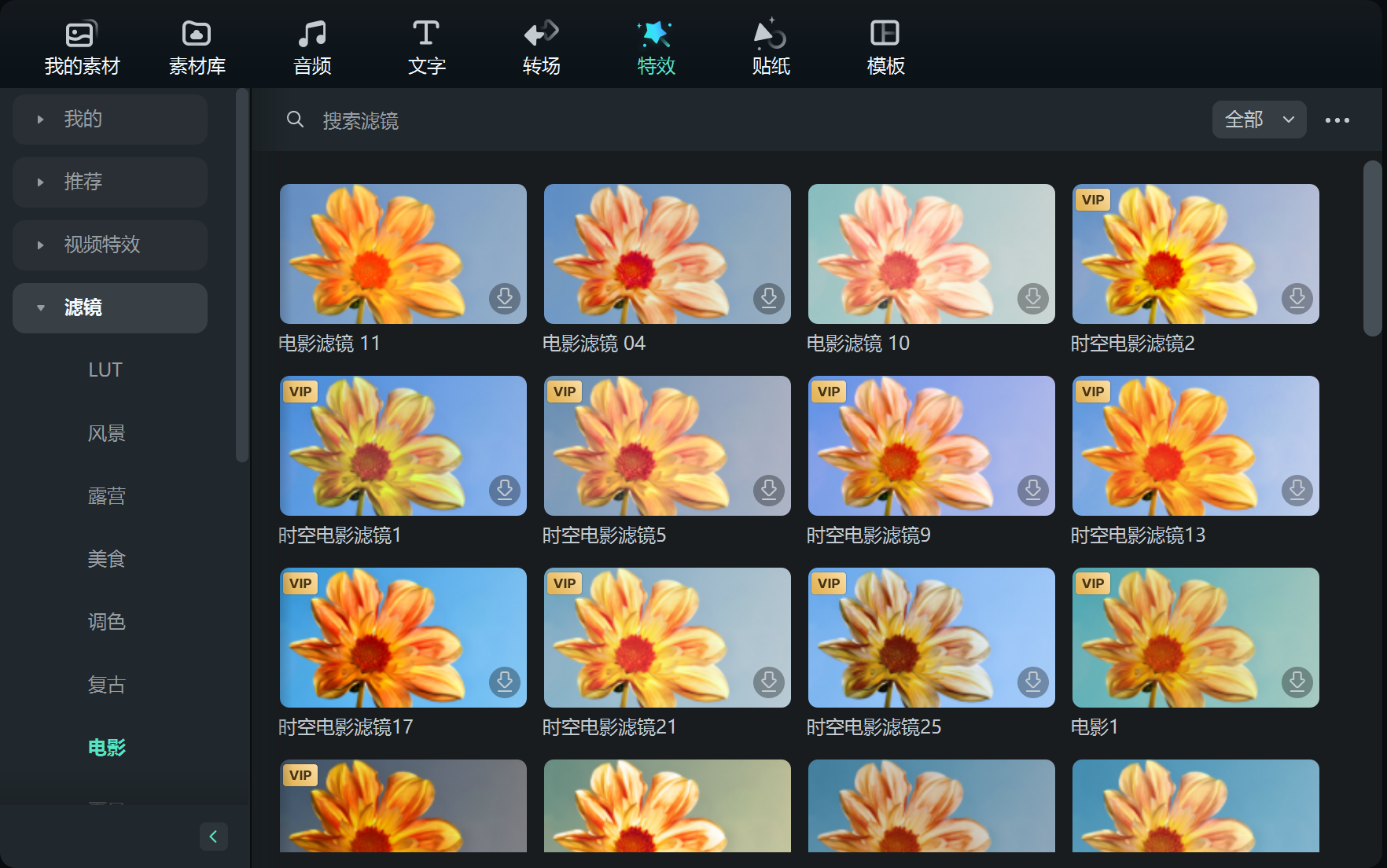The image size is (1387, 868).
Task: Click the three-dot more options button
Action: pyautogui.click(x=1337, y=120)
